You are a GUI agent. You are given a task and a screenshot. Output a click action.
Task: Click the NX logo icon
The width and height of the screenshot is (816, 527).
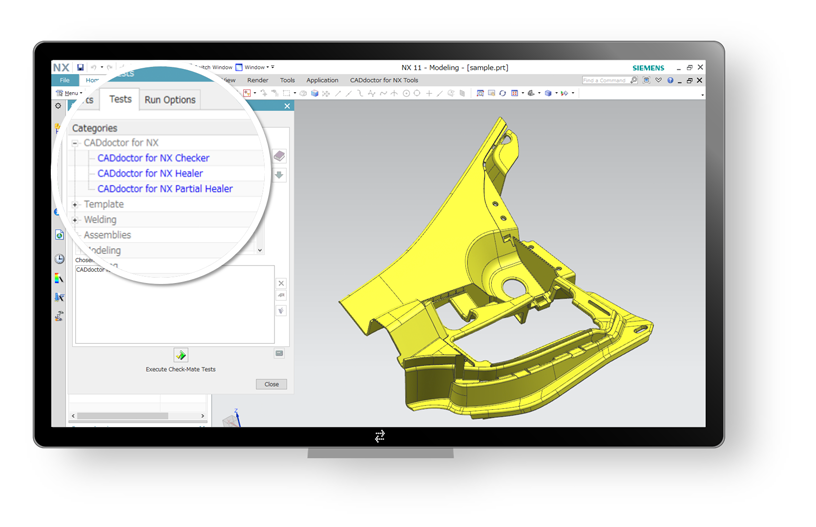tap(61, 68)
